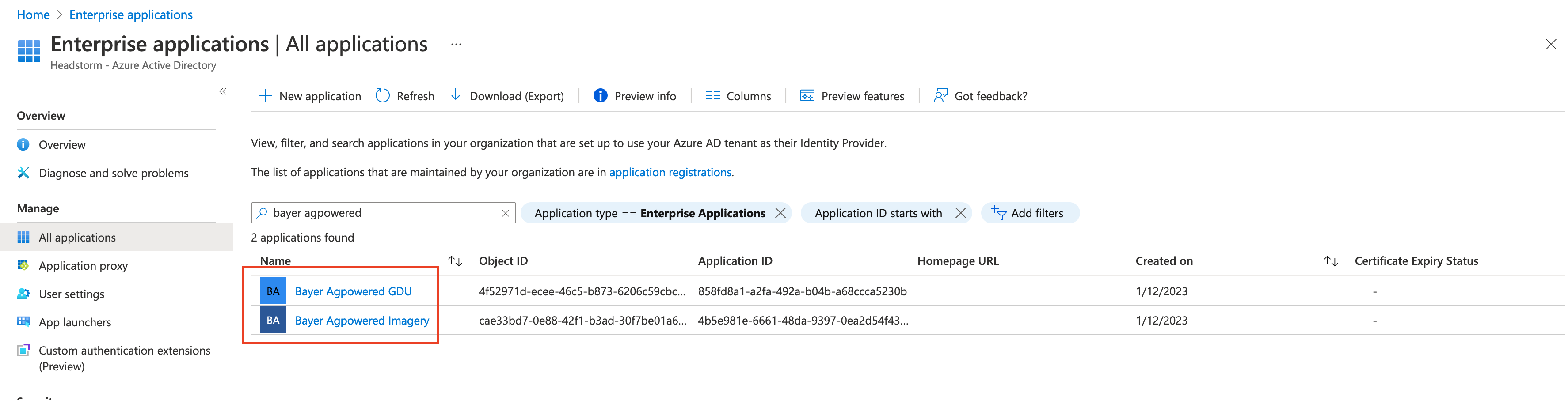Viewport: 1568px width, 400px height.
Task: Click the Application proxy icon
Action: click(x=23, y=265)
